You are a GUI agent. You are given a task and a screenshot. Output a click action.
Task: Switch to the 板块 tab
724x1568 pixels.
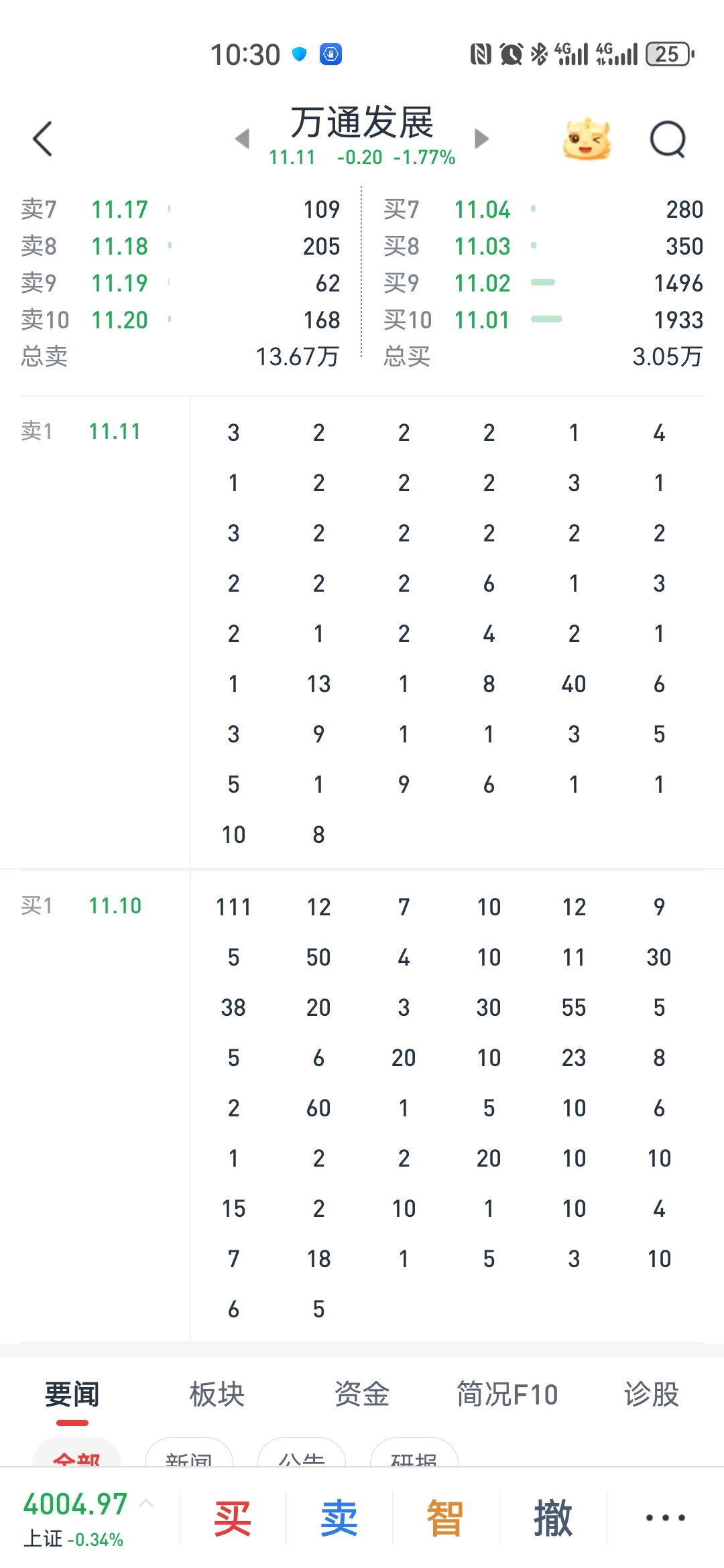click(x=217, y=1394)
